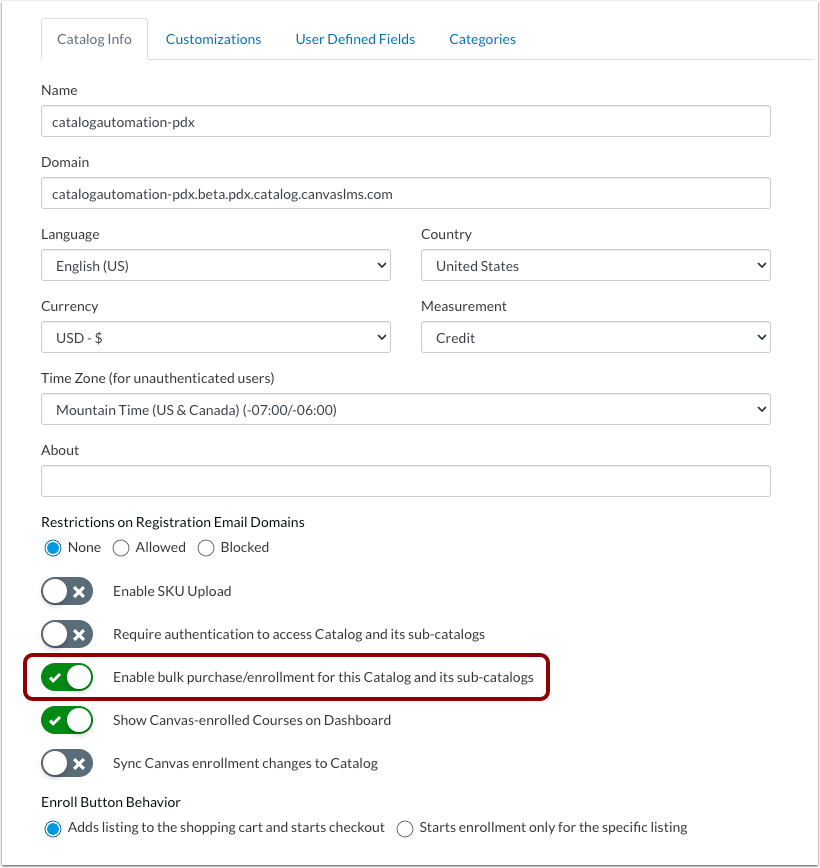Image resolution: width=820 pixels, height=868 pixels.
Task: Open the Language dropdown
Action: [216, 265]
